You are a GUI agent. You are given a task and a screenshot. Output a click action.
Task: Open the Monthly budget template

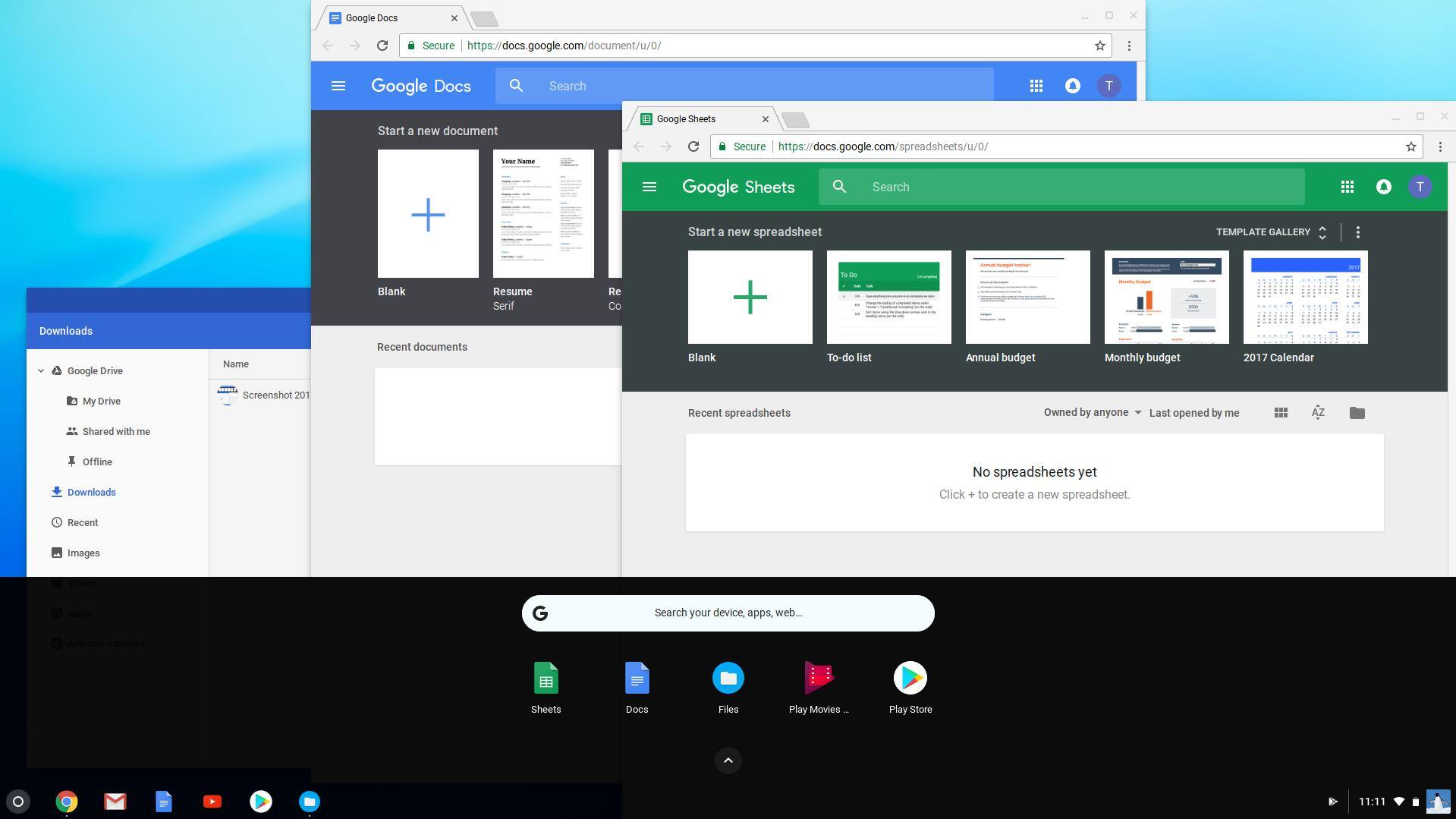pos(1166,297)
